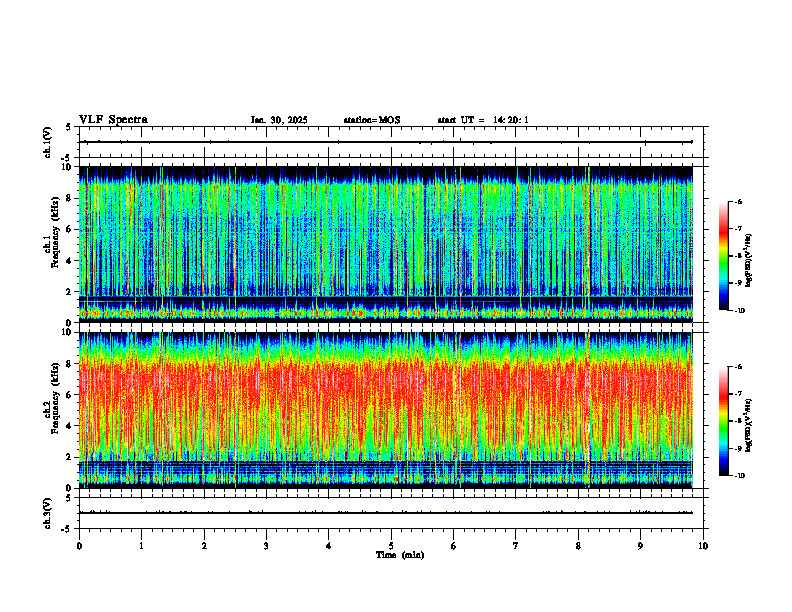Click the "station=MOS" header label
Image resolution: width=792 pixels, height=612 pixels.
[x=372, y=120]
